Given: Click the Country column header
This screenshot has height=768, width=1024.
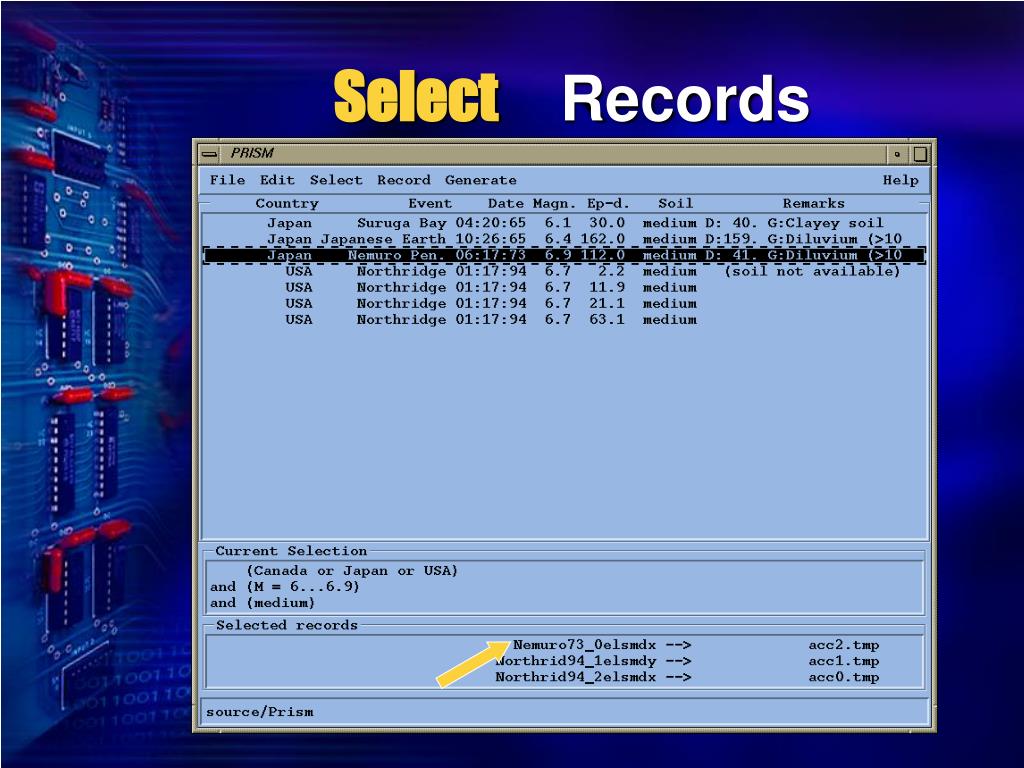Looking at the screenshot, I should click(x=287, y=203).
